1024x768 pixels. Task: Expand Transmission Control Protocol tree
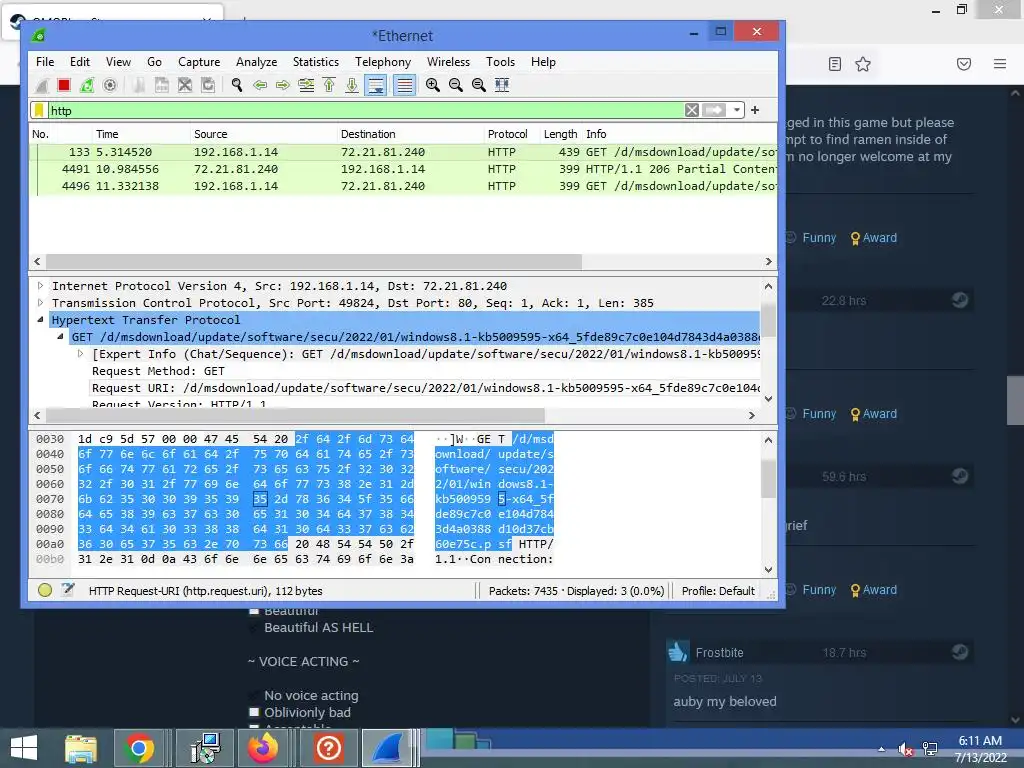[x=40, y=303]
